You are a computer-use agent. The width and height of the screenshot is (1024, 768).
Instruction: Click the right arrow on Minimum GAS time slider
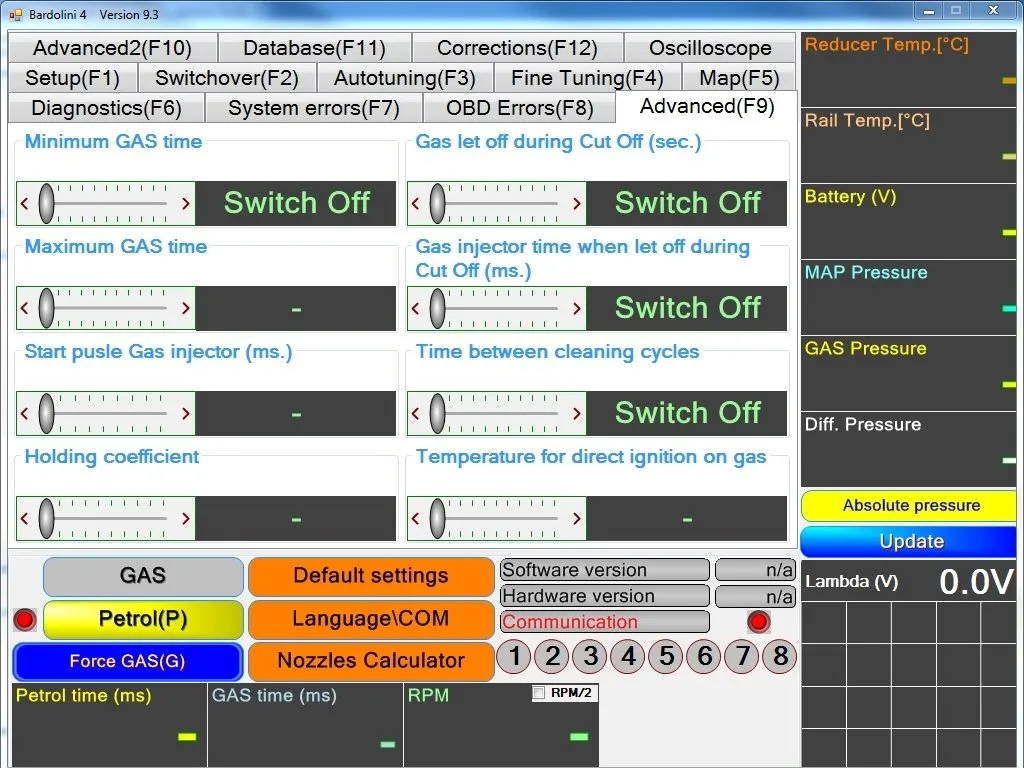pos(186,204)
